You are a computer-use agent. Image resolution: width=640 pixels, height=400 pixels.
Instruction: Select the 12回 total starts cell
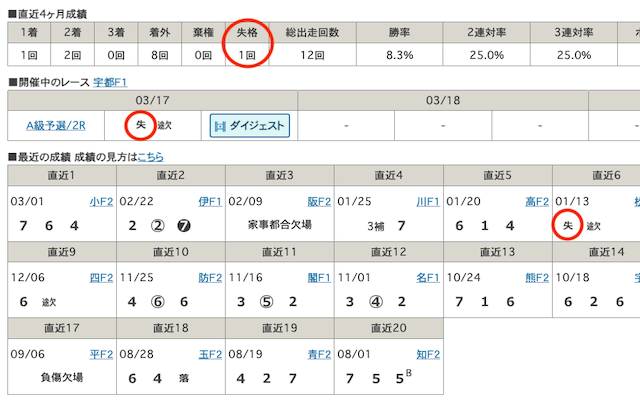313,54
